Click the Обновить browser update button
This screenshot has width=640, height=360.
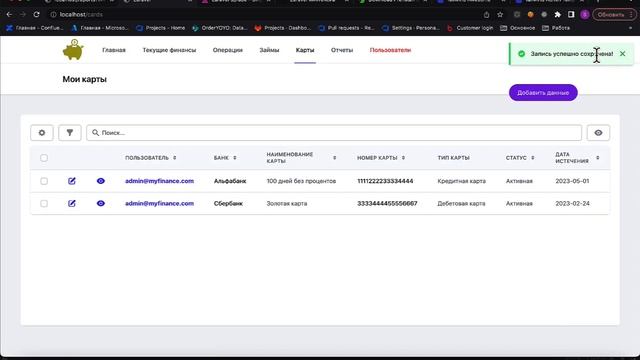614,15
